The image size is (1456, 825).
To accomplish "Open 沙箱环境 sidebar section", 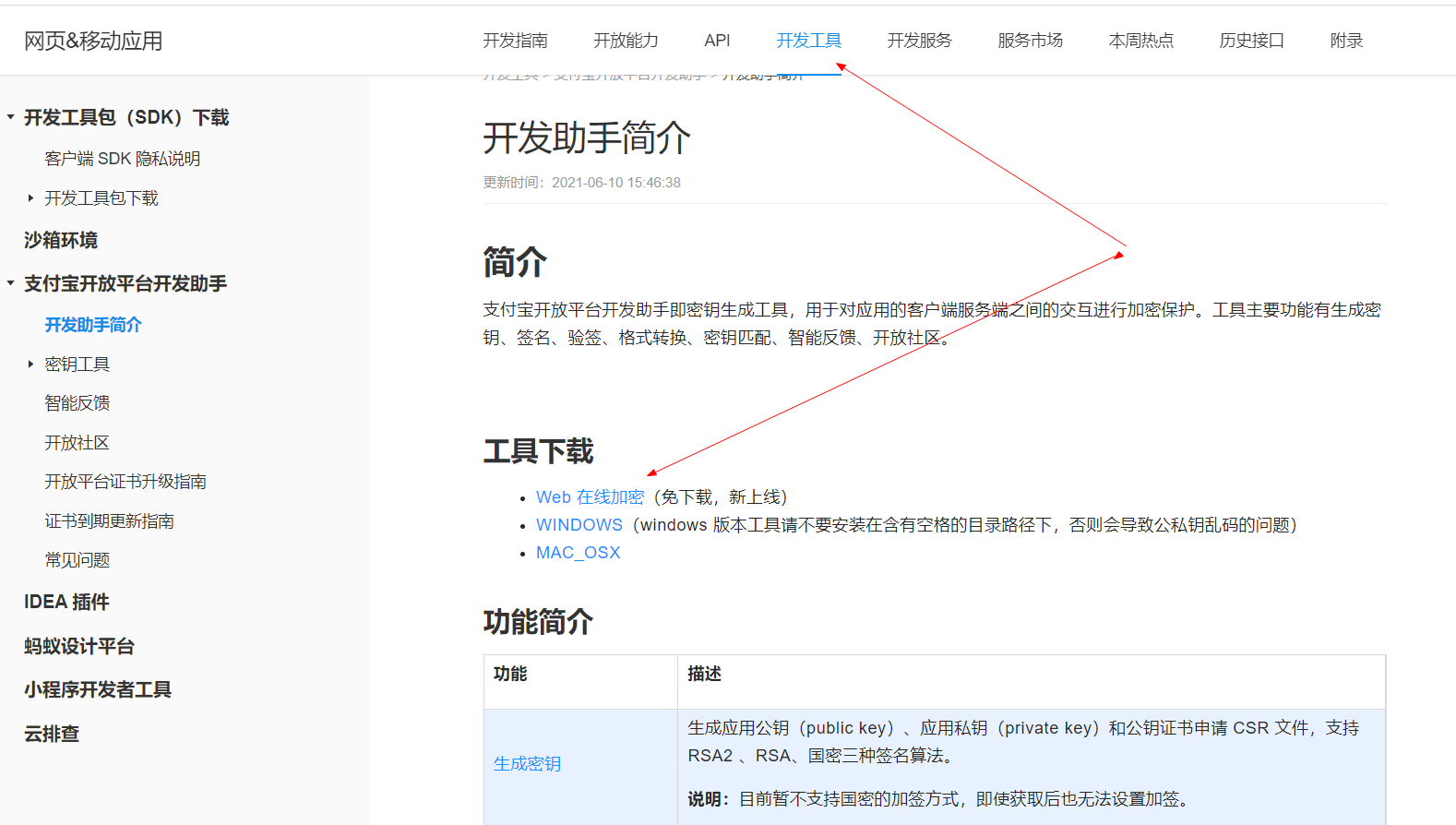I will (x=61, y=240).
